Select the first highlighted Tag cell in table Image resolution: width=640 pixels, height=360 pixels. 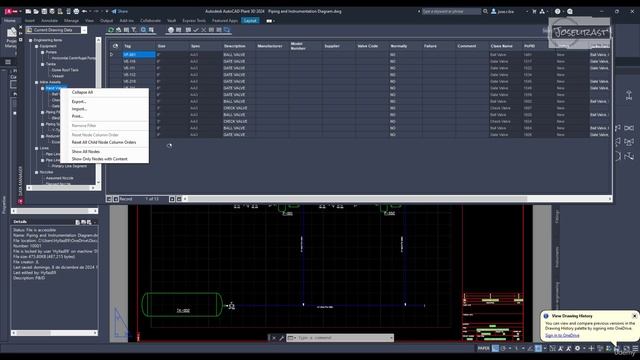coord(139,55)
